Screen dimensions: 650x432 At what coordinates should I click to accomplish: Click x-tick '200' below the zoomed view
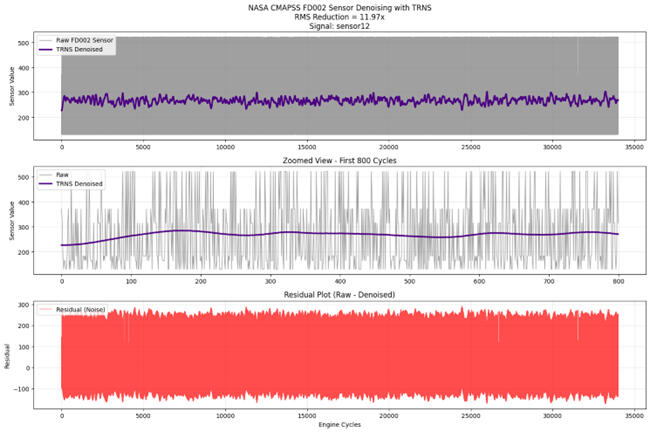click(201, 281)
